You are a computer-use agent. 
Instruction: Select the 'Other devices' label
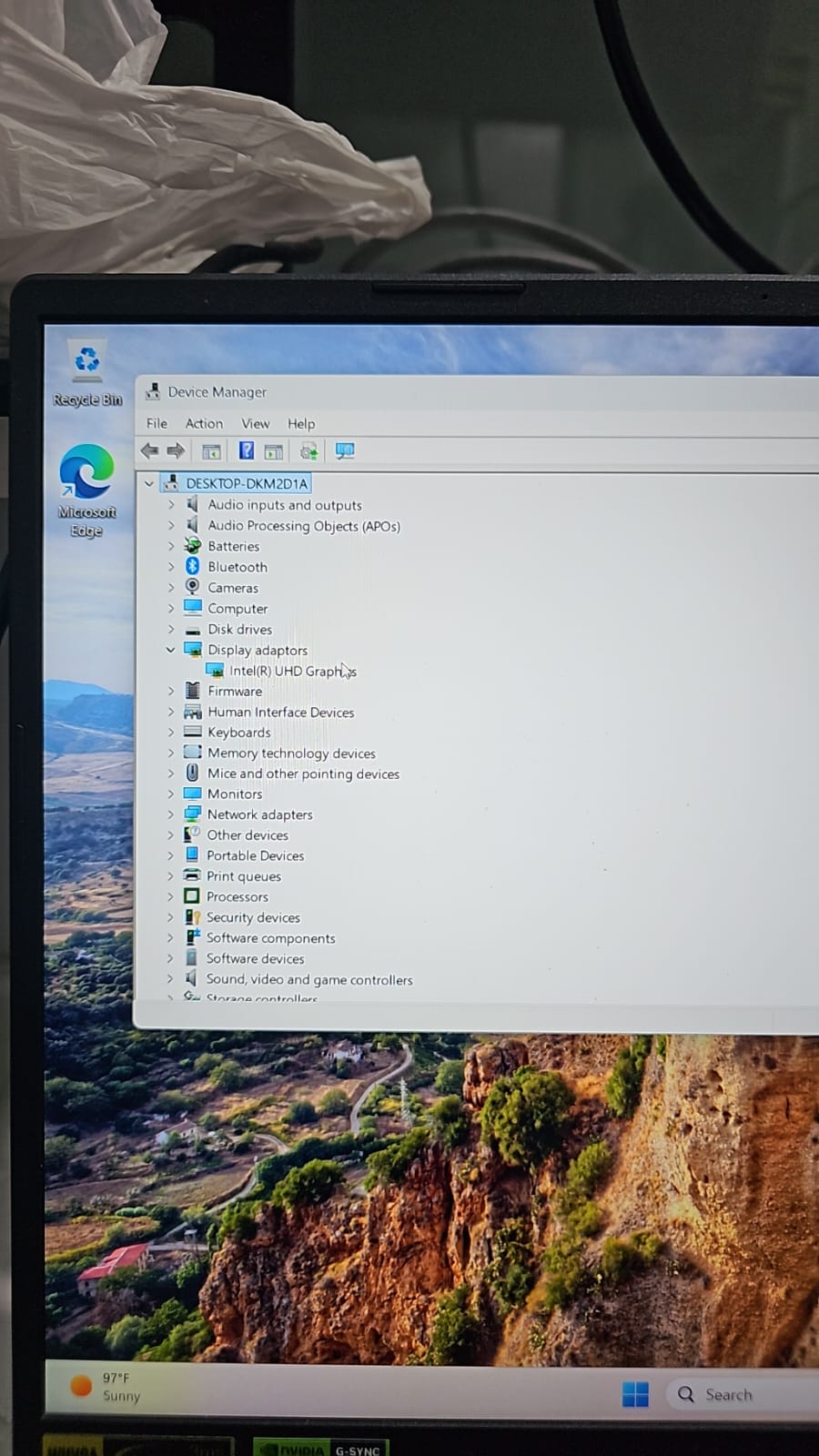[248, 834]
